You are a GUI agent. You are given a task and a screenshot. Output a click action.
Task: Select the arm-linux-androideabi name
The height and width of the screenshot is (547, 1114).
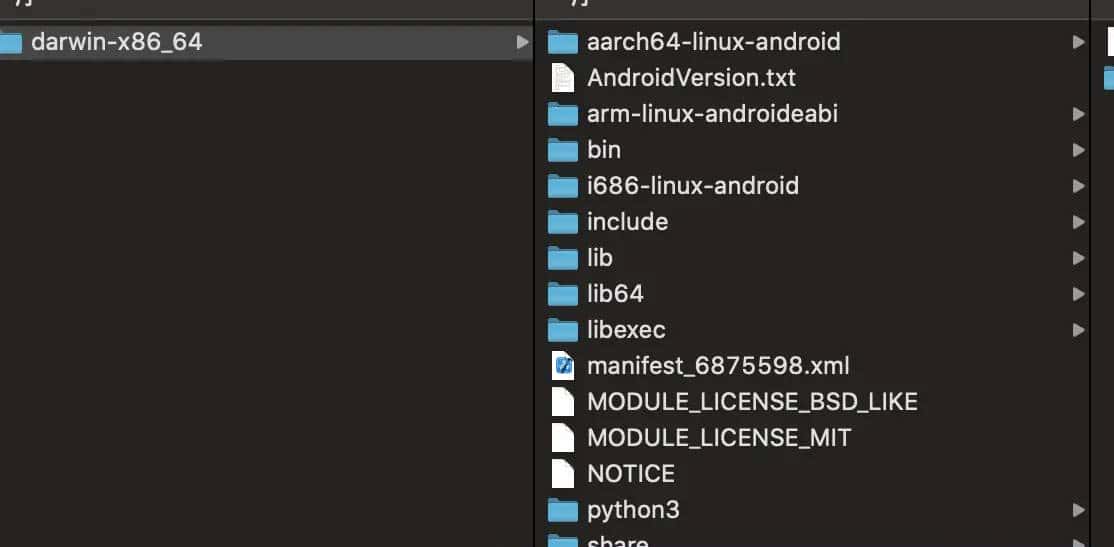point(713,114)
